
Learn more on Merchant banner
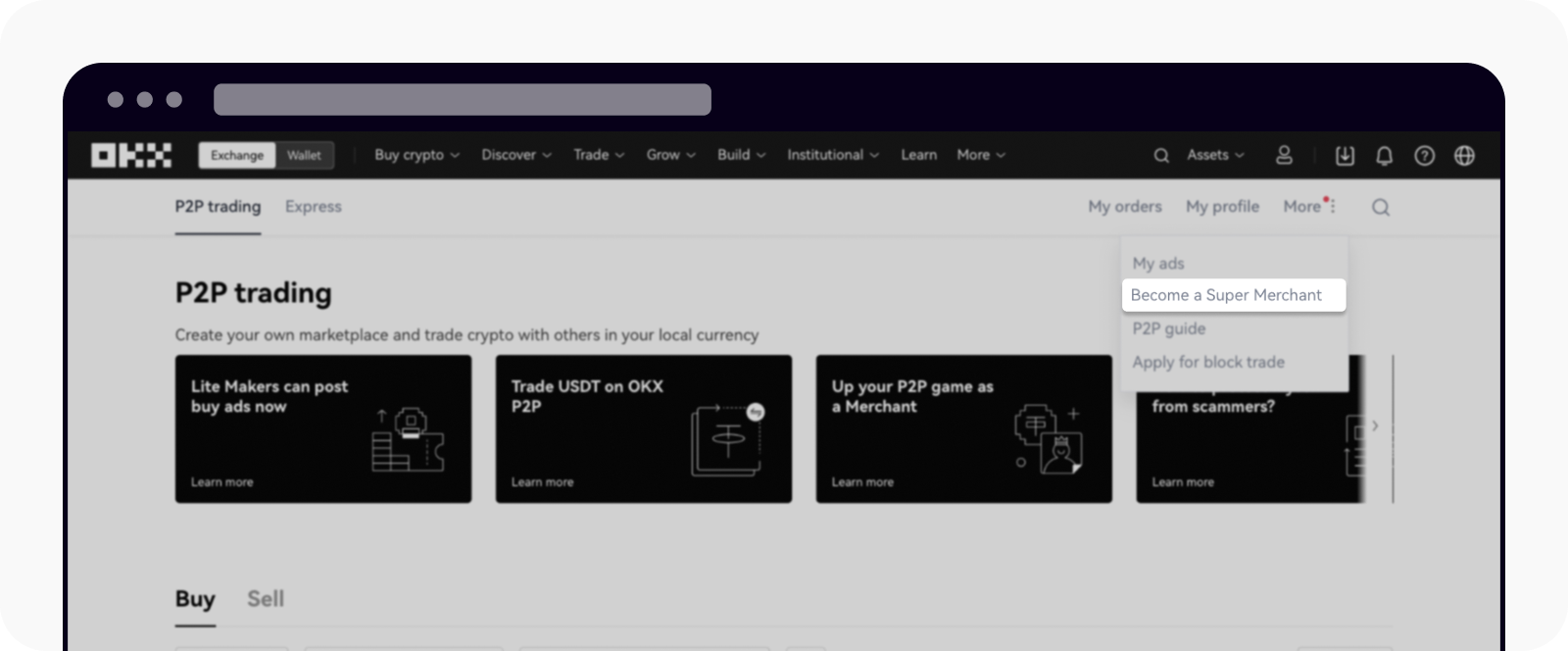point(862,482)
